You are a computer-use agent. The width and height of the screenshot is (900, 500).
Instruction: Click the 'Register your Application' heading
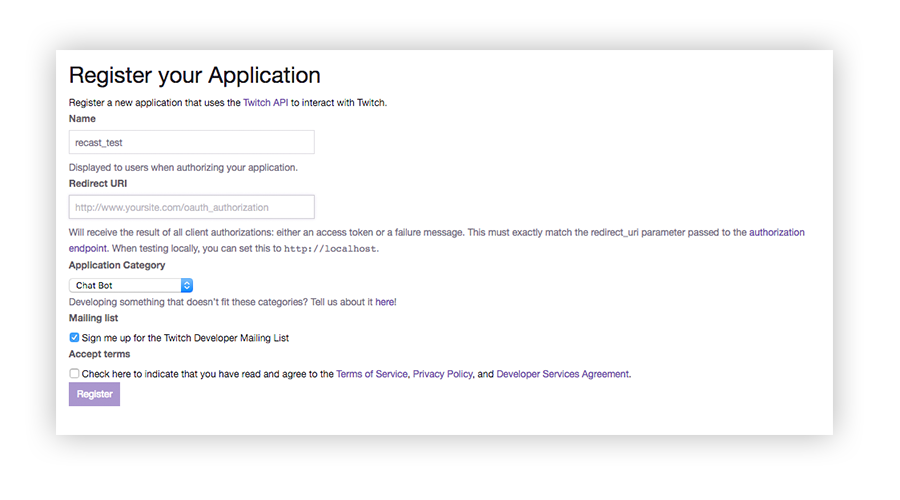[195, 76]
